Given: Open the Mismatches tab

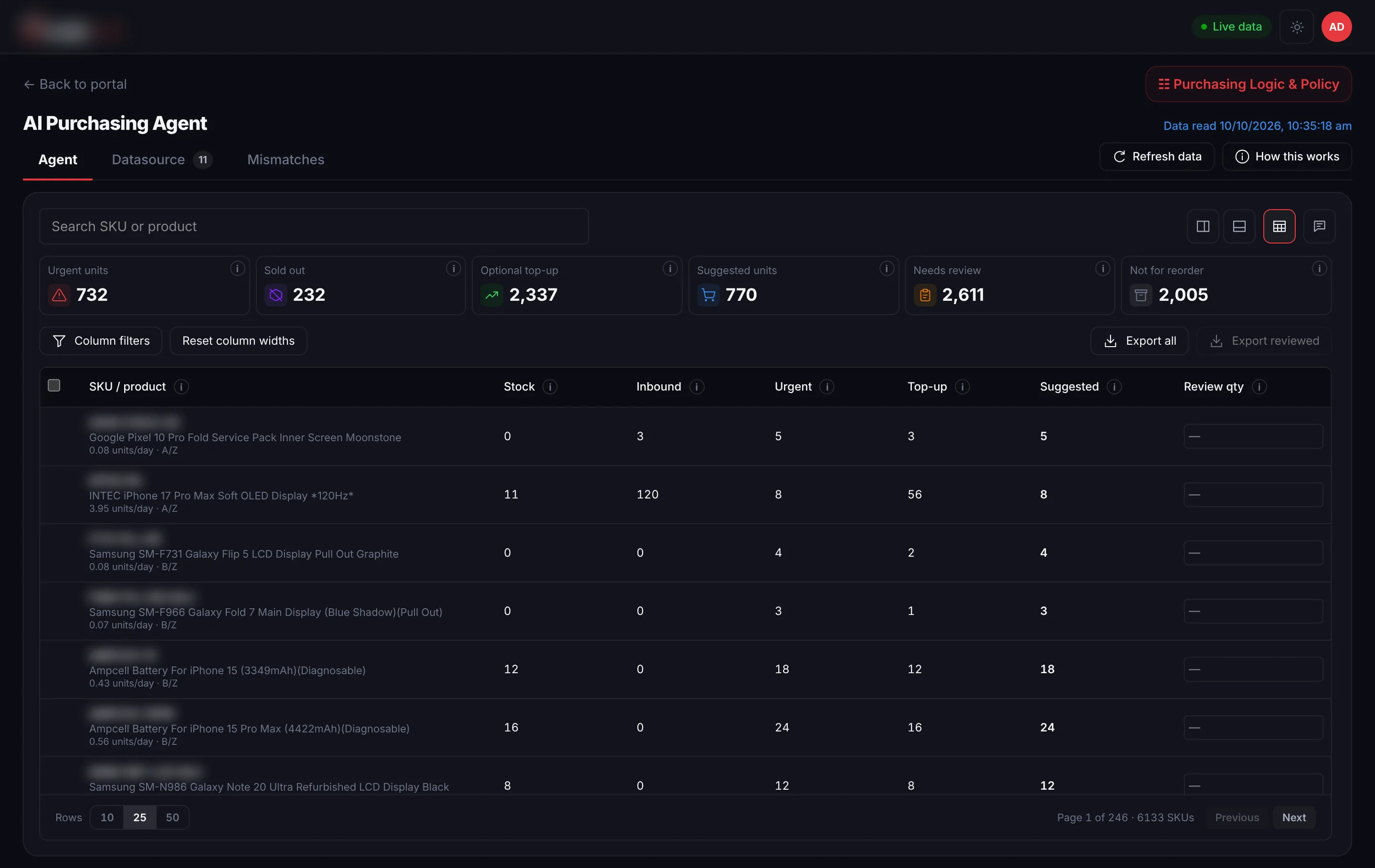Looking at the screenshot, I should (x=286, y=160).
